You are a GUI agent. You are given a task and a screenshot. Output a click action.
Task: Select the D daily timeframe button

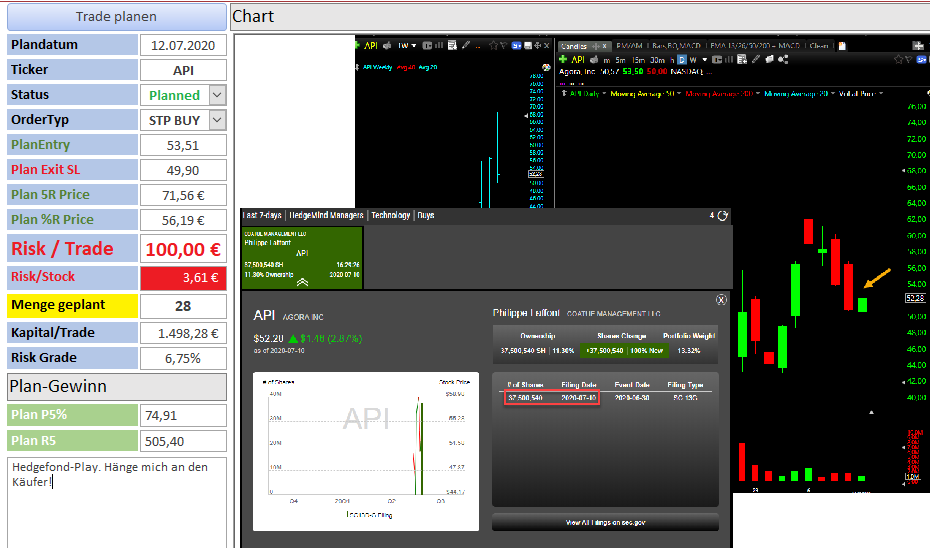681,59
